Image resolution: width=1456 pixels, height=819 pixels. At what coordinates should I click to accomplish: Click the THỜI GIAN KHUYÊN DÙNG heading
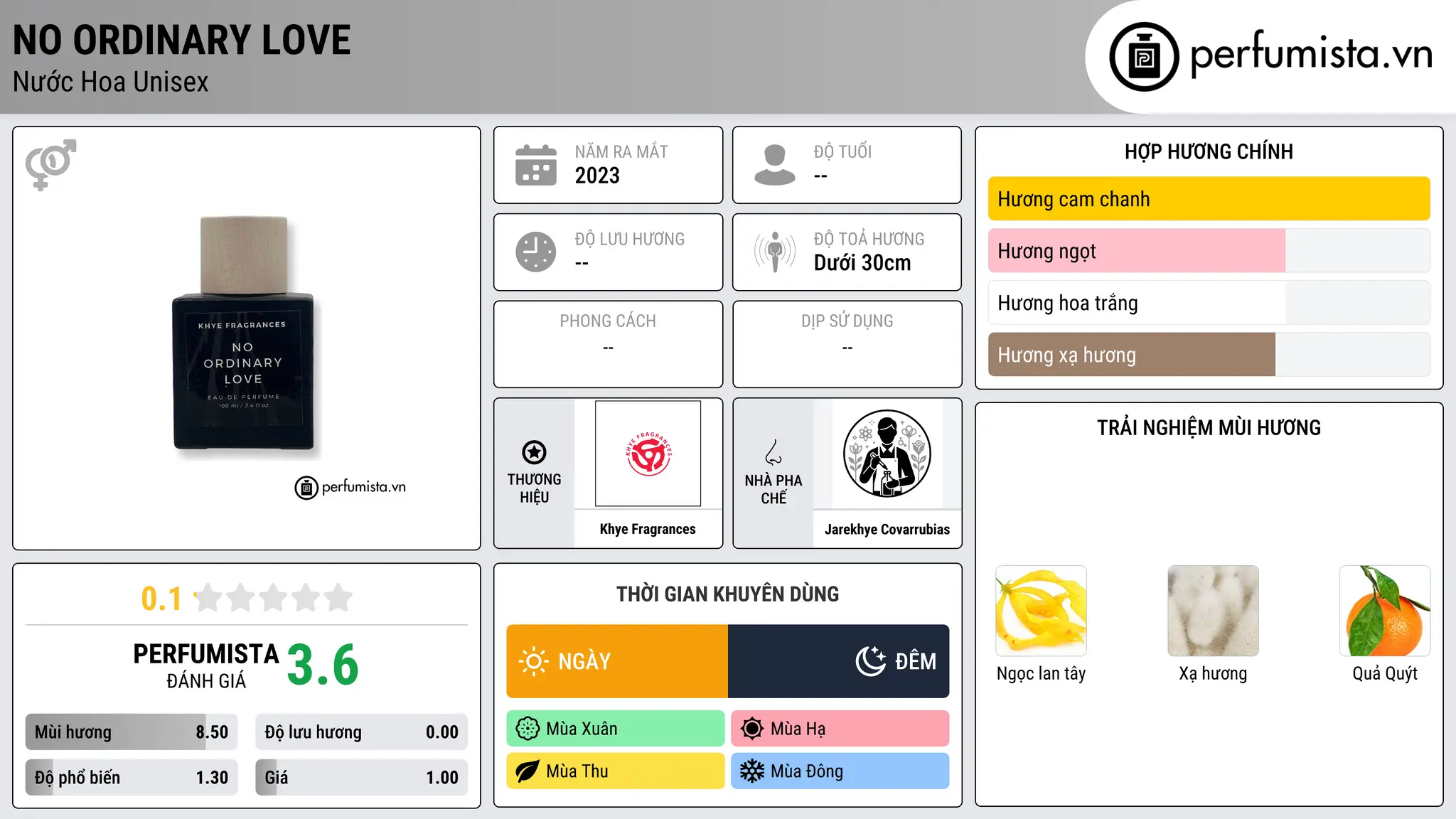pos(728,594)
